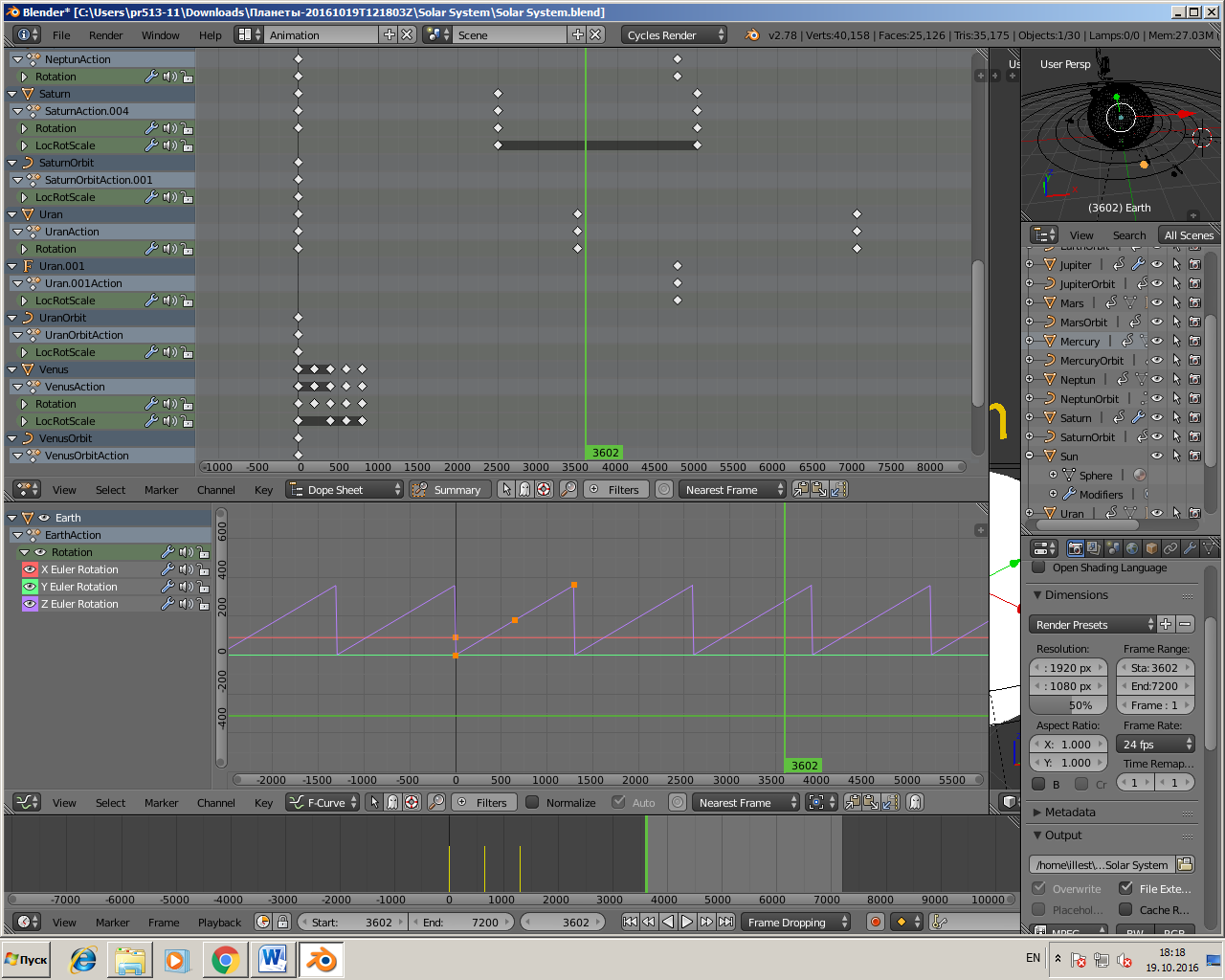
Task: Open the Constraints properties link tab
Action: pyautogui.click(x=1171, y=548)
